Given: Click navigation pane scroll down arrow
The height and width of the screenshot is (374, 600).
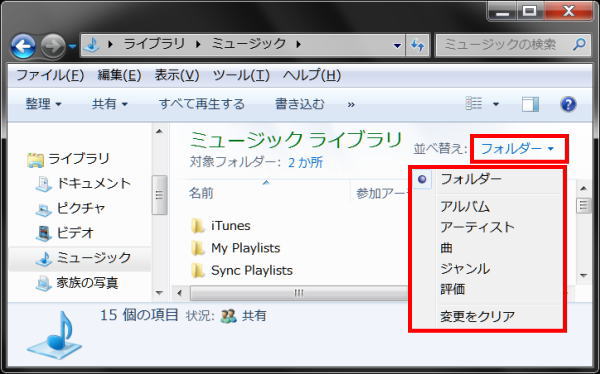Looking at the screenshot, I should [x=159, y=293].
